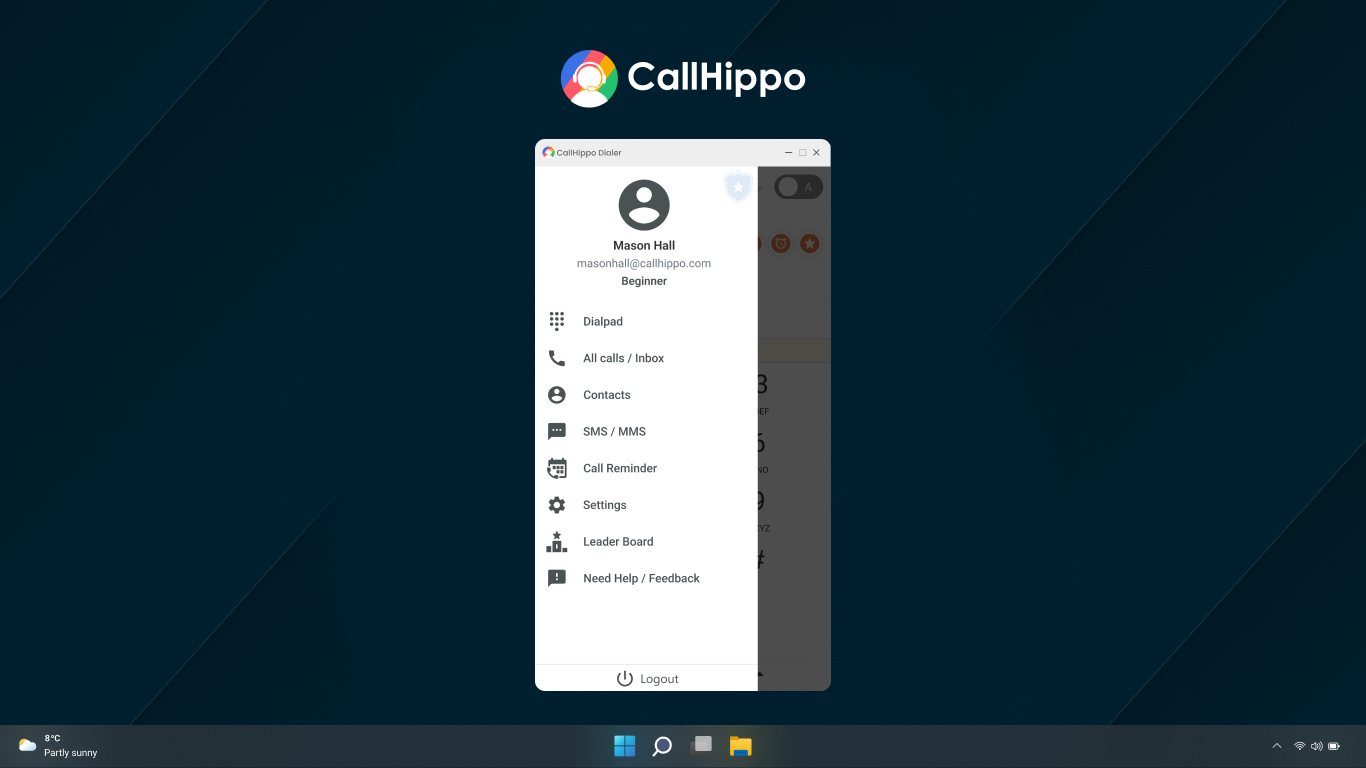The width and height of the screenshot is (1366, 768).
Task: Click the alarm clock reminder icon
Action: (x=780, y=243)
